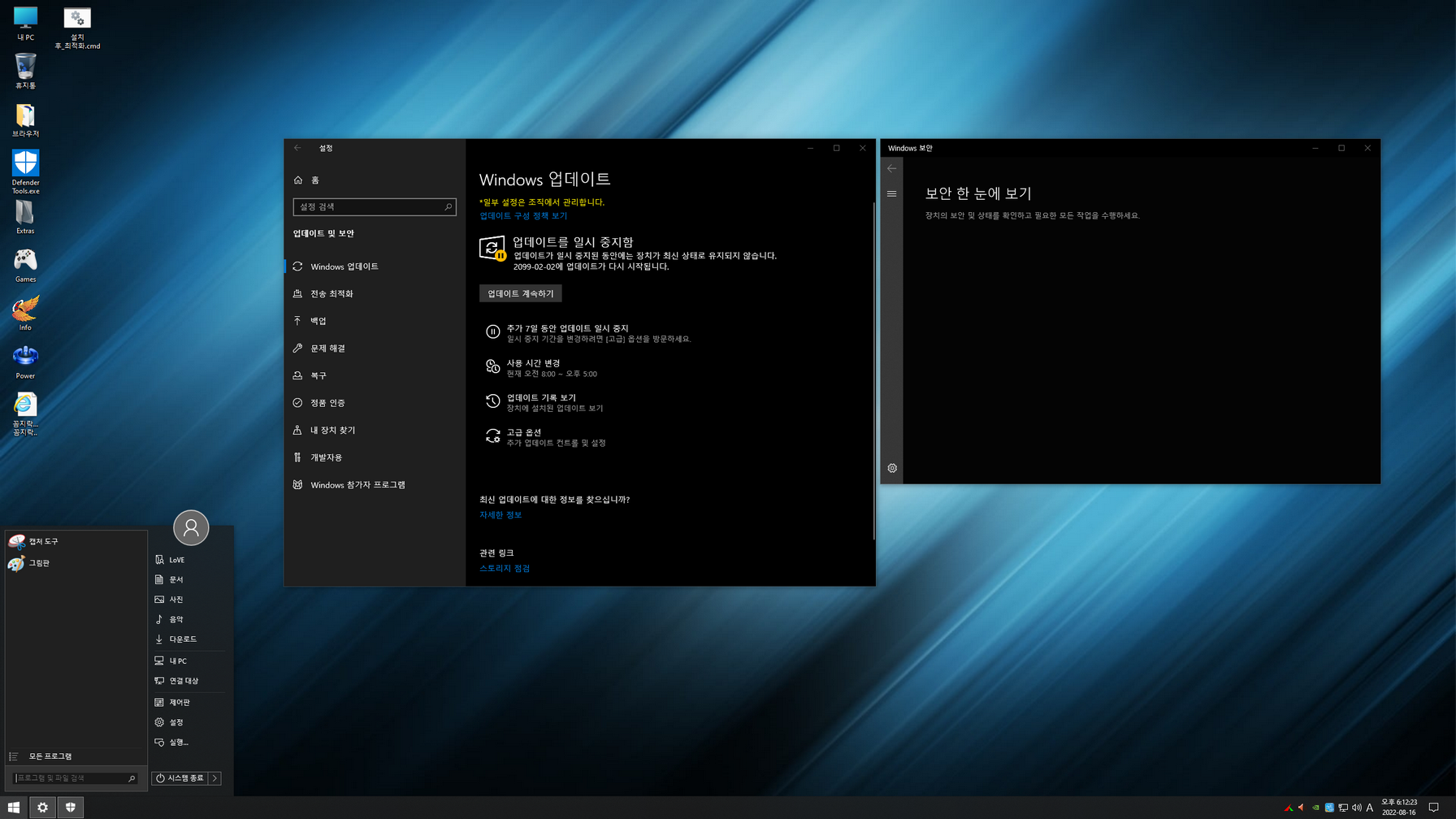Screen dimensions: 1456x819
Task: Open the 설치 후_최적화.cmd desktop file
Action: click(x=77, y=28)
